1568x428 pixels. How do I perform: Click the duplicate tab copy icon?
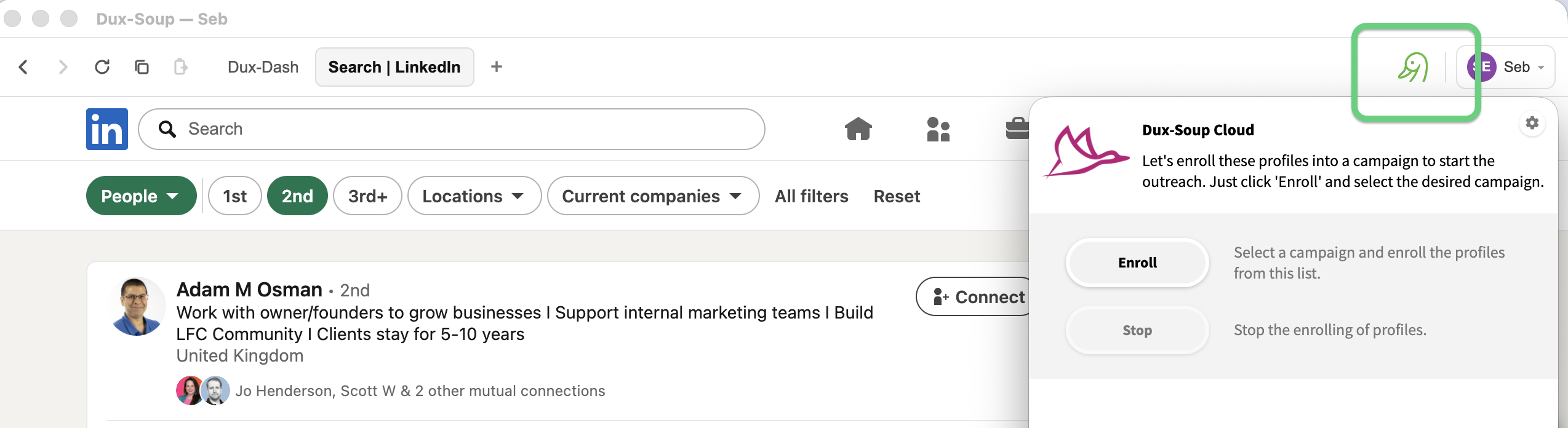(x=142, y=67)
